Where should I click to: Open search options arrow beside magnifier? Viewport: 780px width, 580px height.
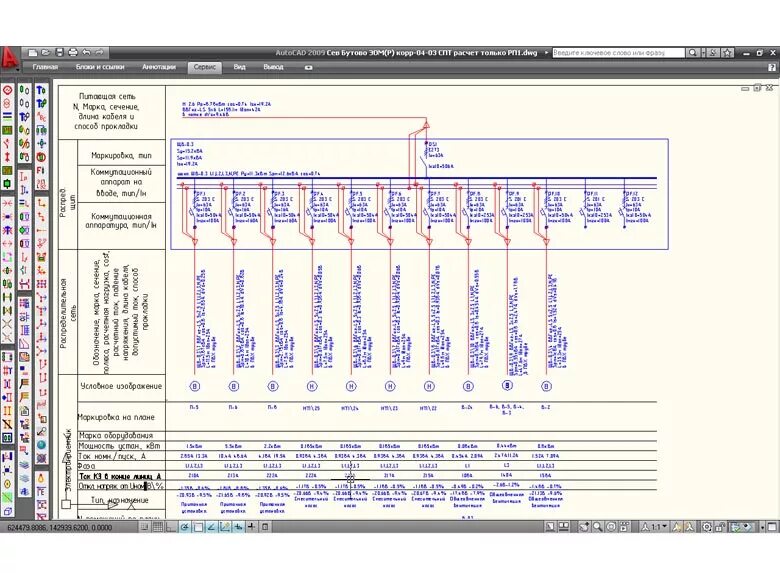pos(702,52)
